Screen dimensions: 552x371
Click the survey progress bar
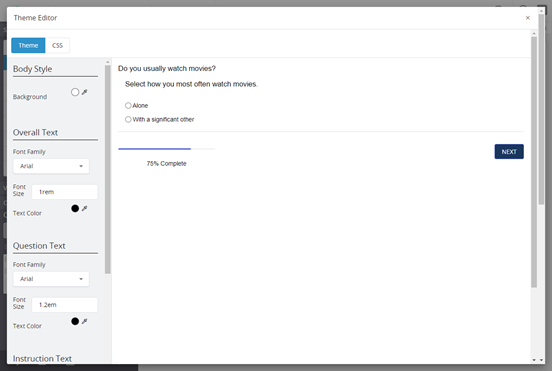[166, 149]
